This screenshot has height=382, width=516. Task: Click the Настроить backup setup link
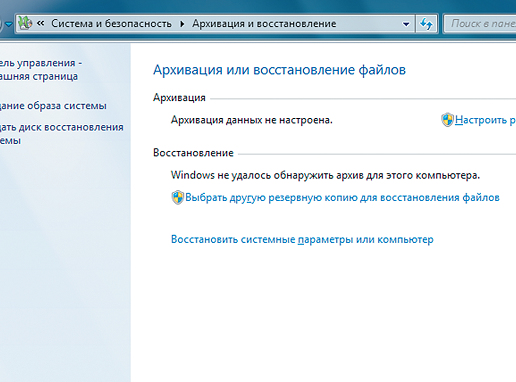(485, 120)
